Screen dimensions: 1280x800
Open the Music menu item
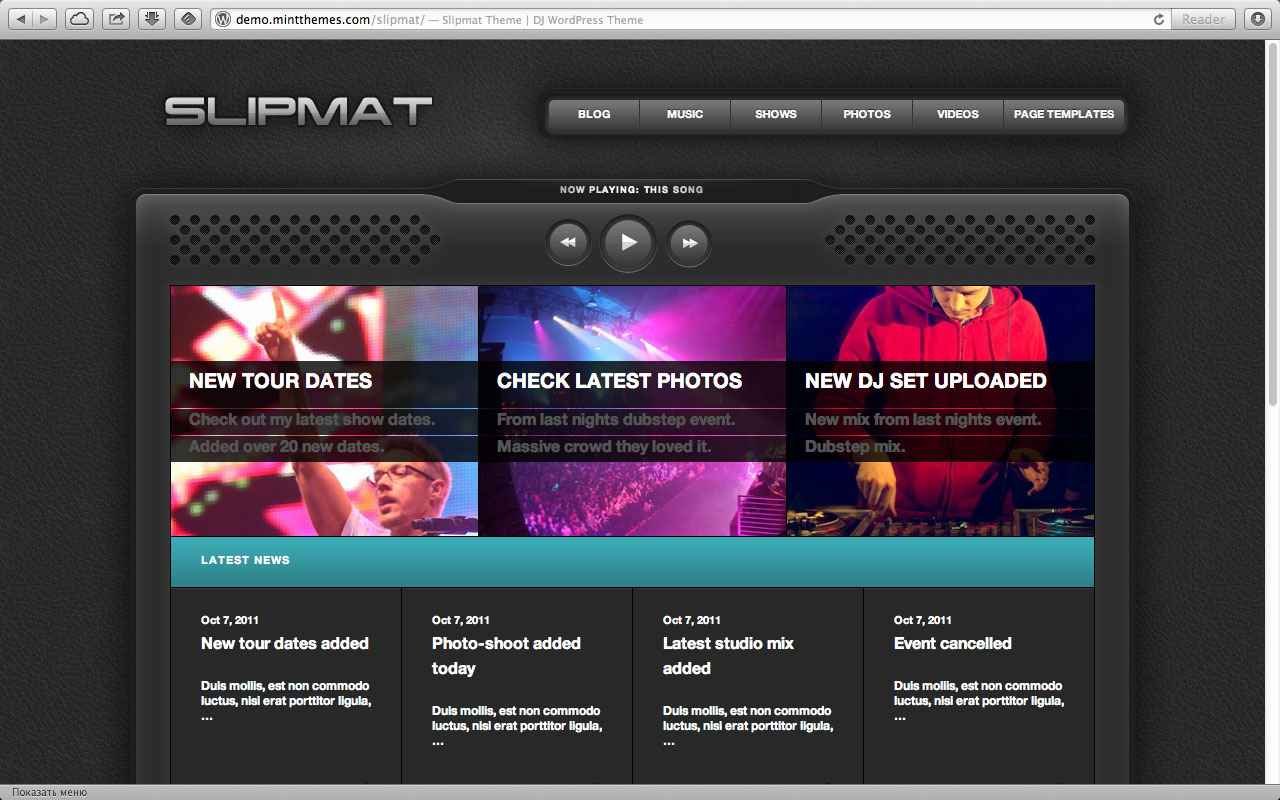click(x=685, y=114)
